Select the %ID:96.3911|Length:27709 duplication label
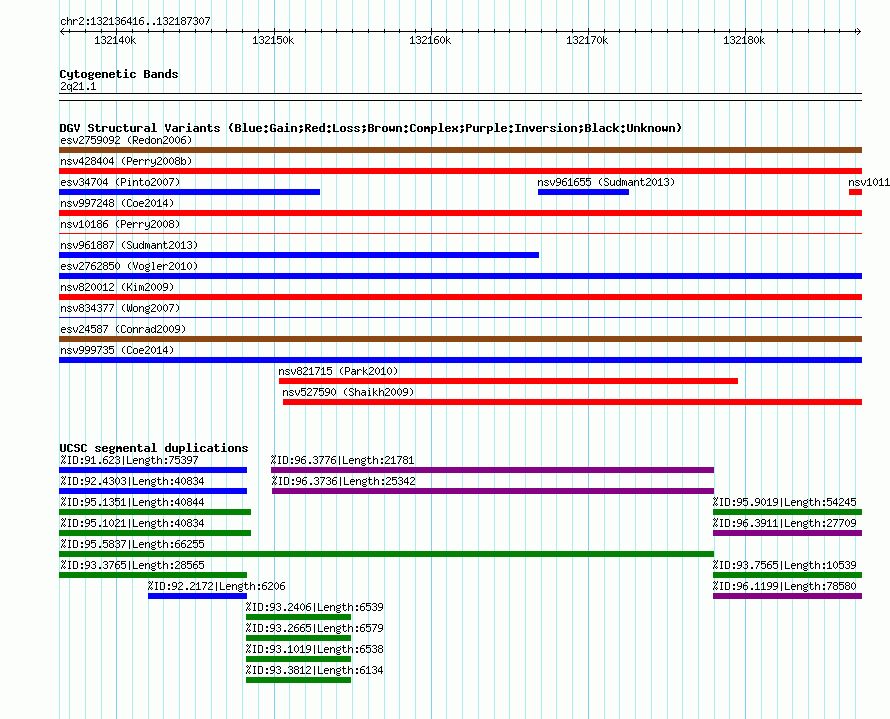 [784, 523]
